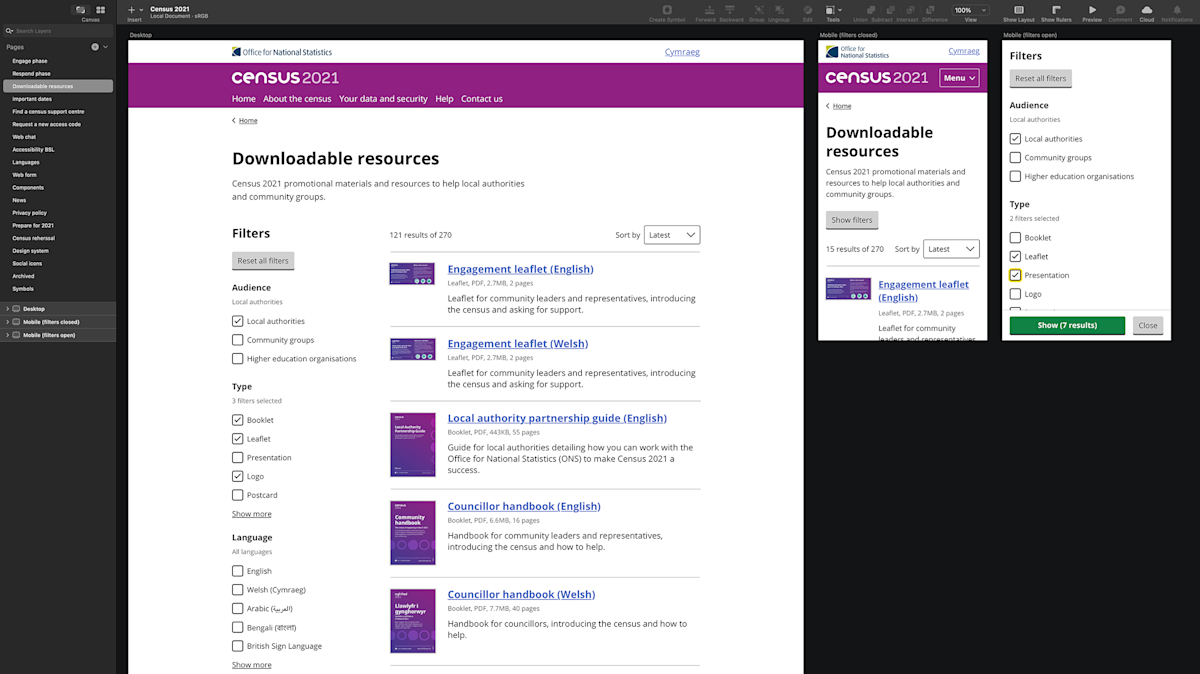
Task: Open the Sort by dropdown on mobile artboard
Action: (951, 249)
